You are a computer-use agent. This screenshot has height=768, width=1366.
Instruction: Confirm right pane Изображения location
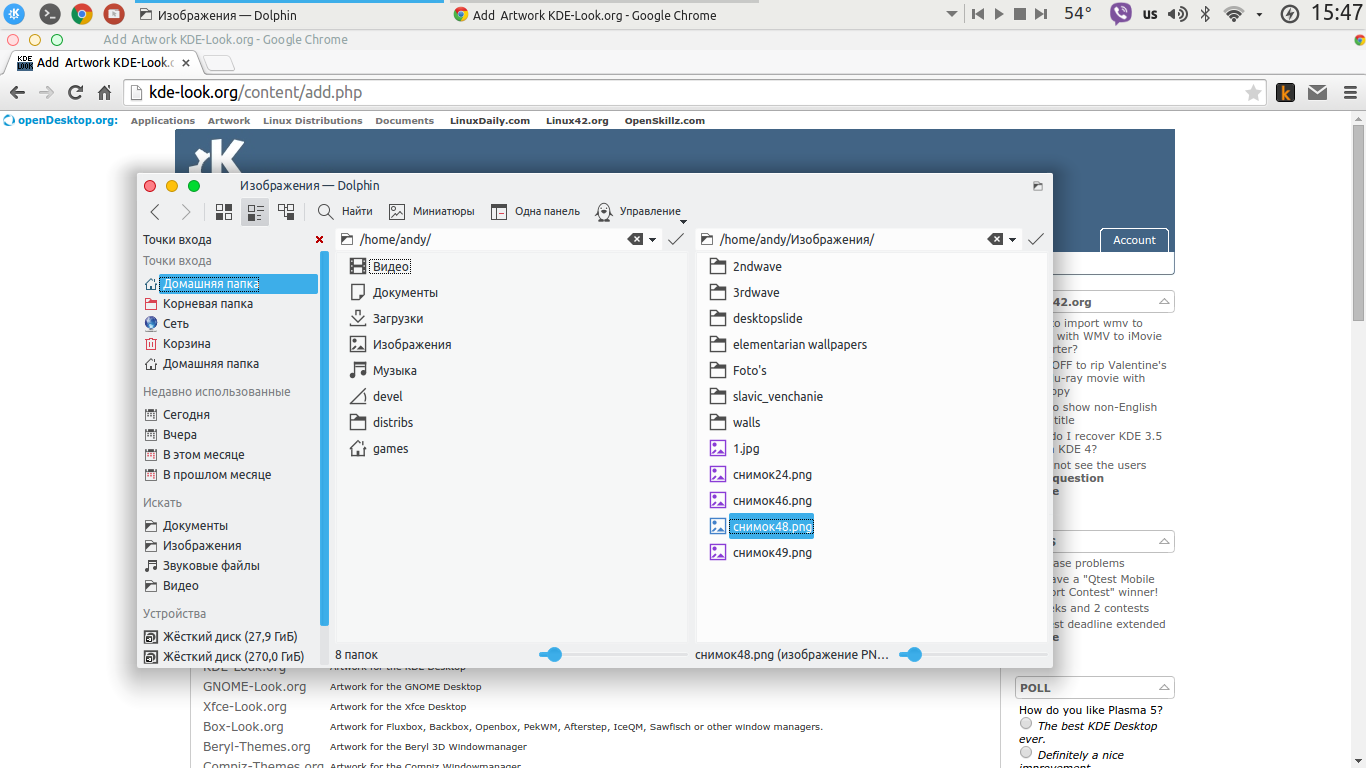click(1036, 239)
